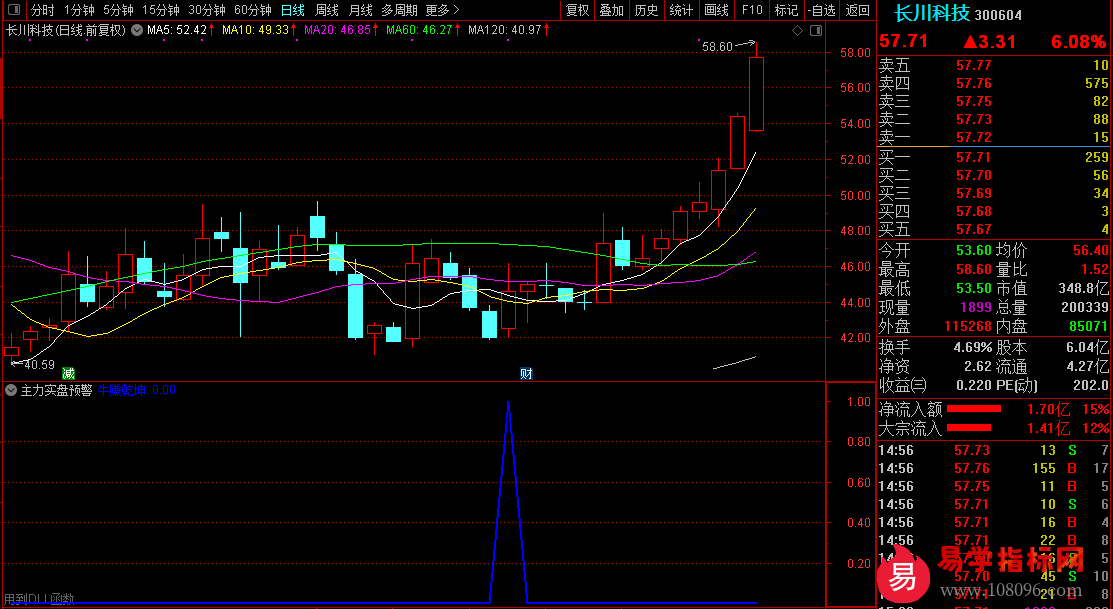This screenshot has width=1113, height=609.
Task: Click the 卖一 price 57.72 row
Action: tap(994, 137)
